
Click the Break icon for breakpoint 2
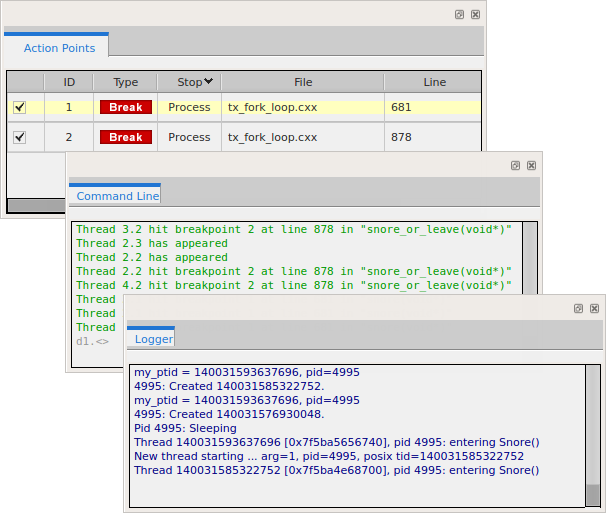point(126,137)
